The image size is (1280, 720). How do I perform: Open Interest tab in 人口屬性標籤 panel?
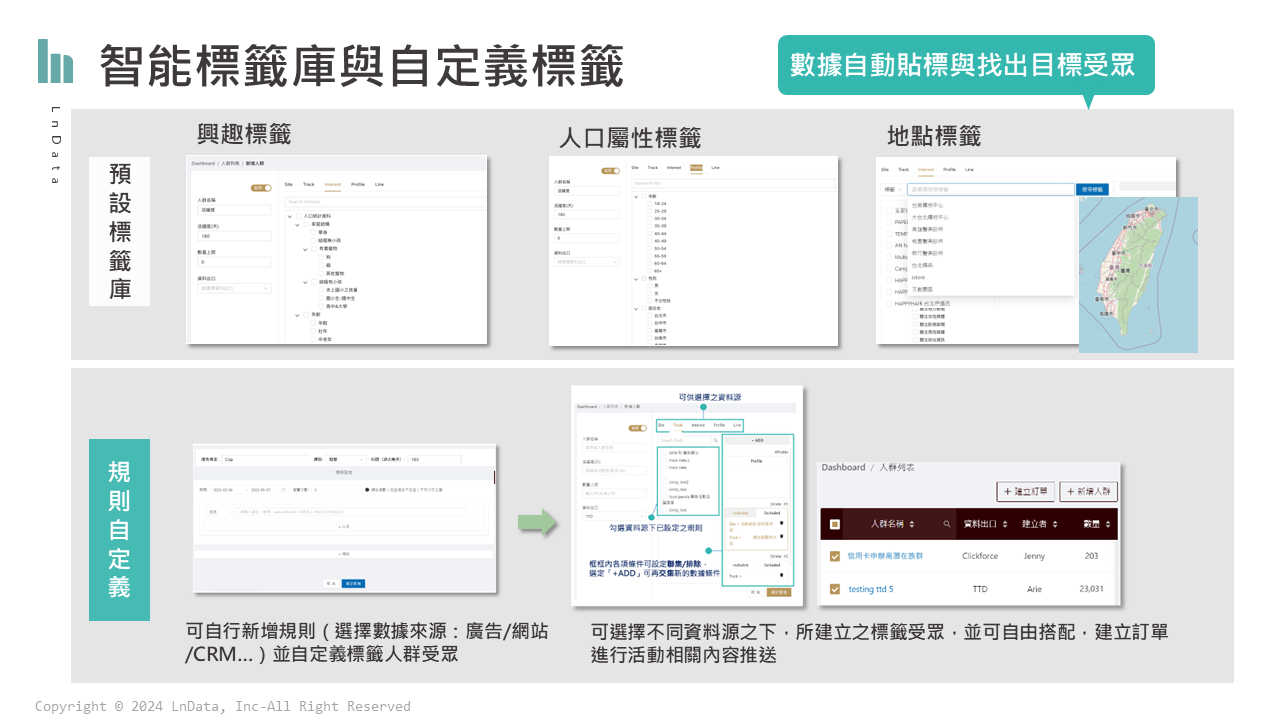coord(674,167)
